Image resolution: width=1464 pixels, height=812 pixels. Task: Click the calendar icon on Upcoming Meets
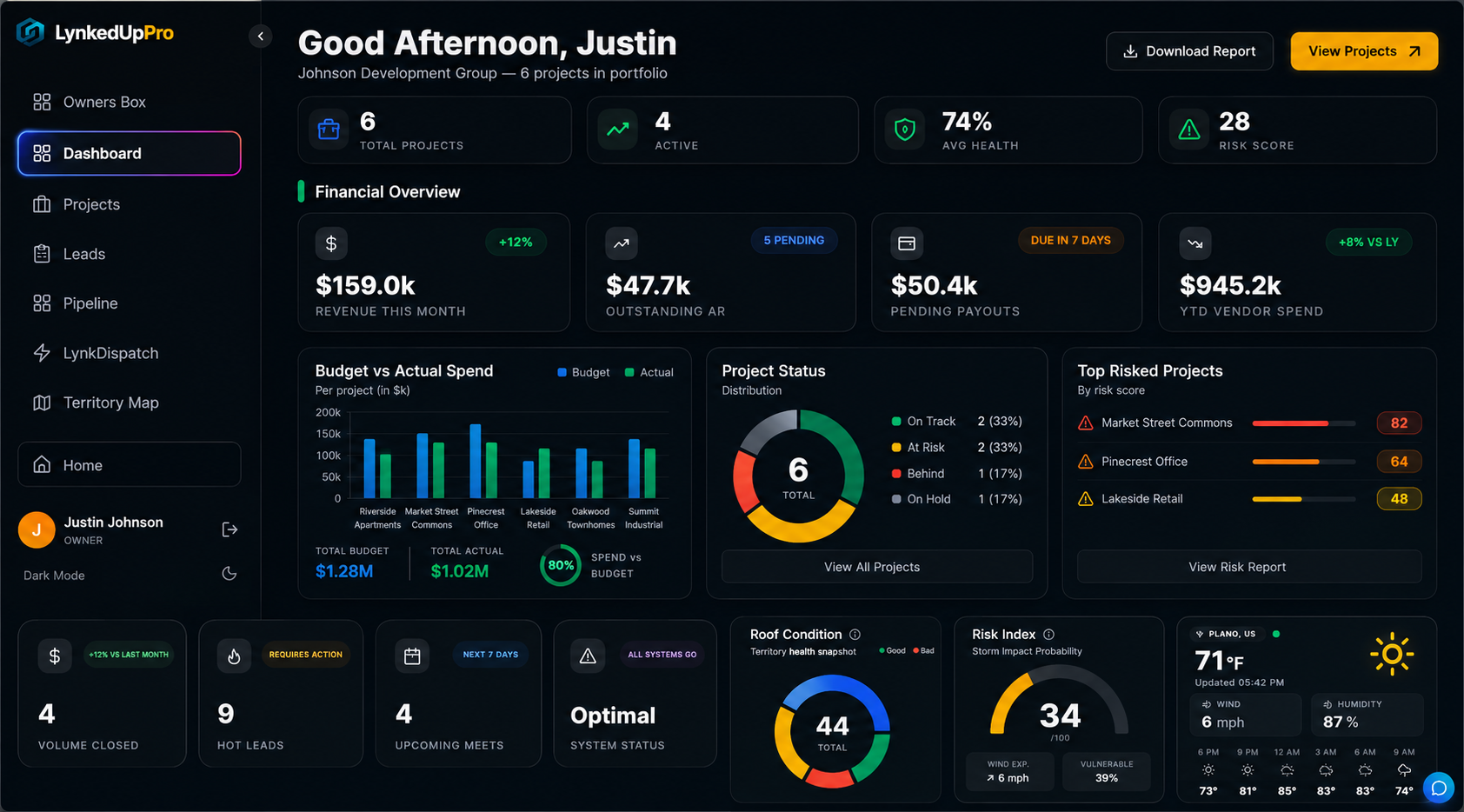(x=412, y=656)
